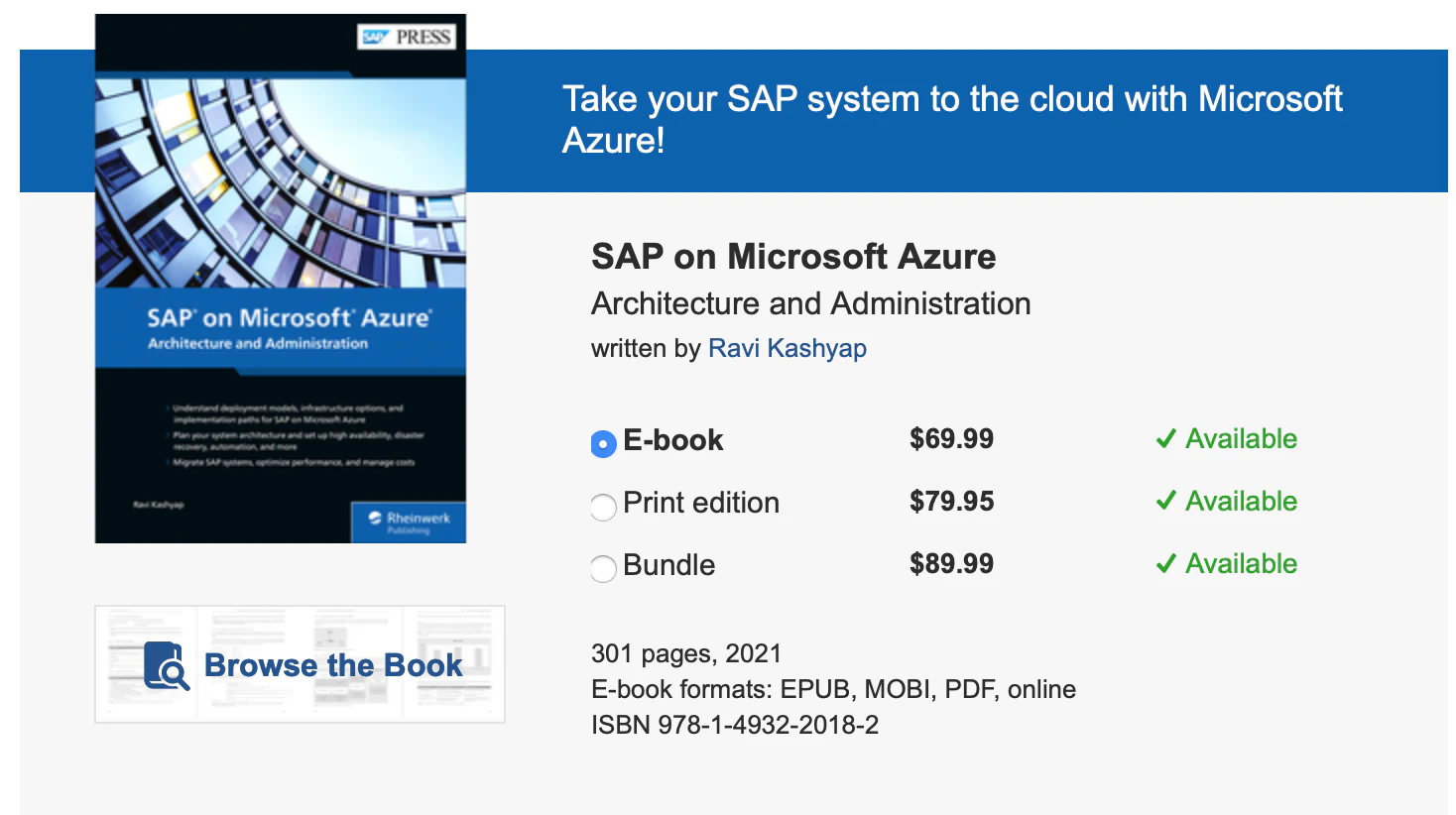Click the Rheinwerk Publishing logo on cover
The width and height of the screenshot is (1456, 815).
coord(409,522)
